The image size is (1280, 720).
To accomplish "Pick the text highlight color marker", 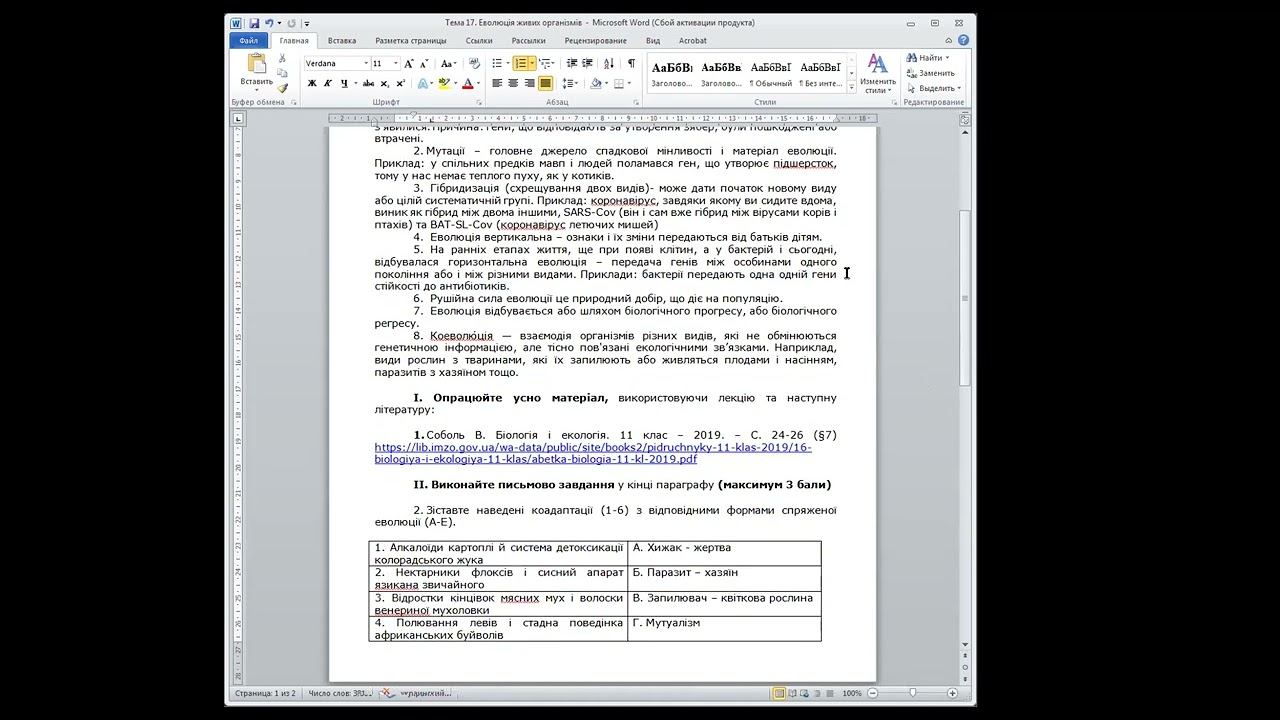I will (x=444, y=83).
